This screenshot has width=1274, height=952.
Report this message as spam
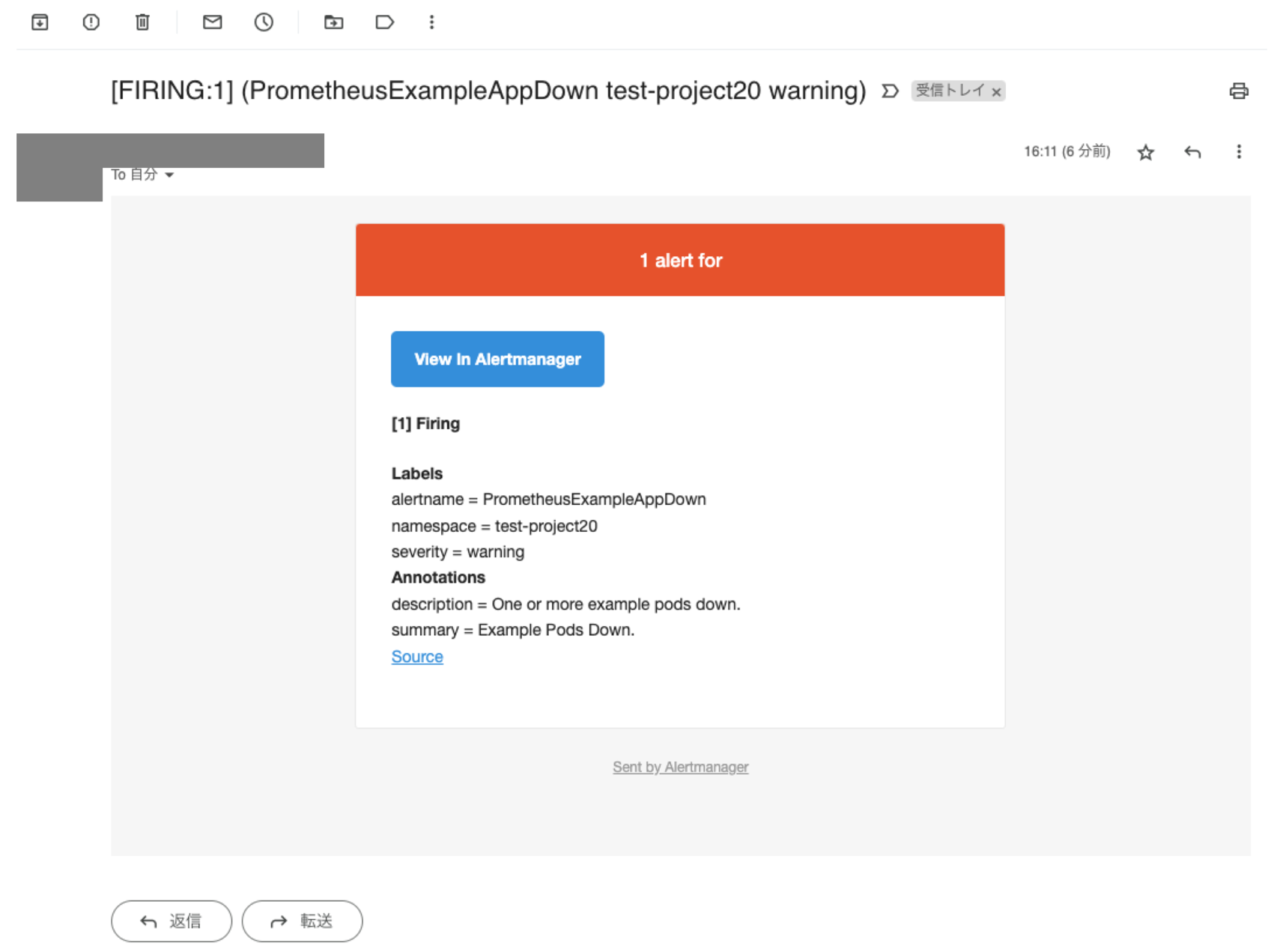click(91, 22)
